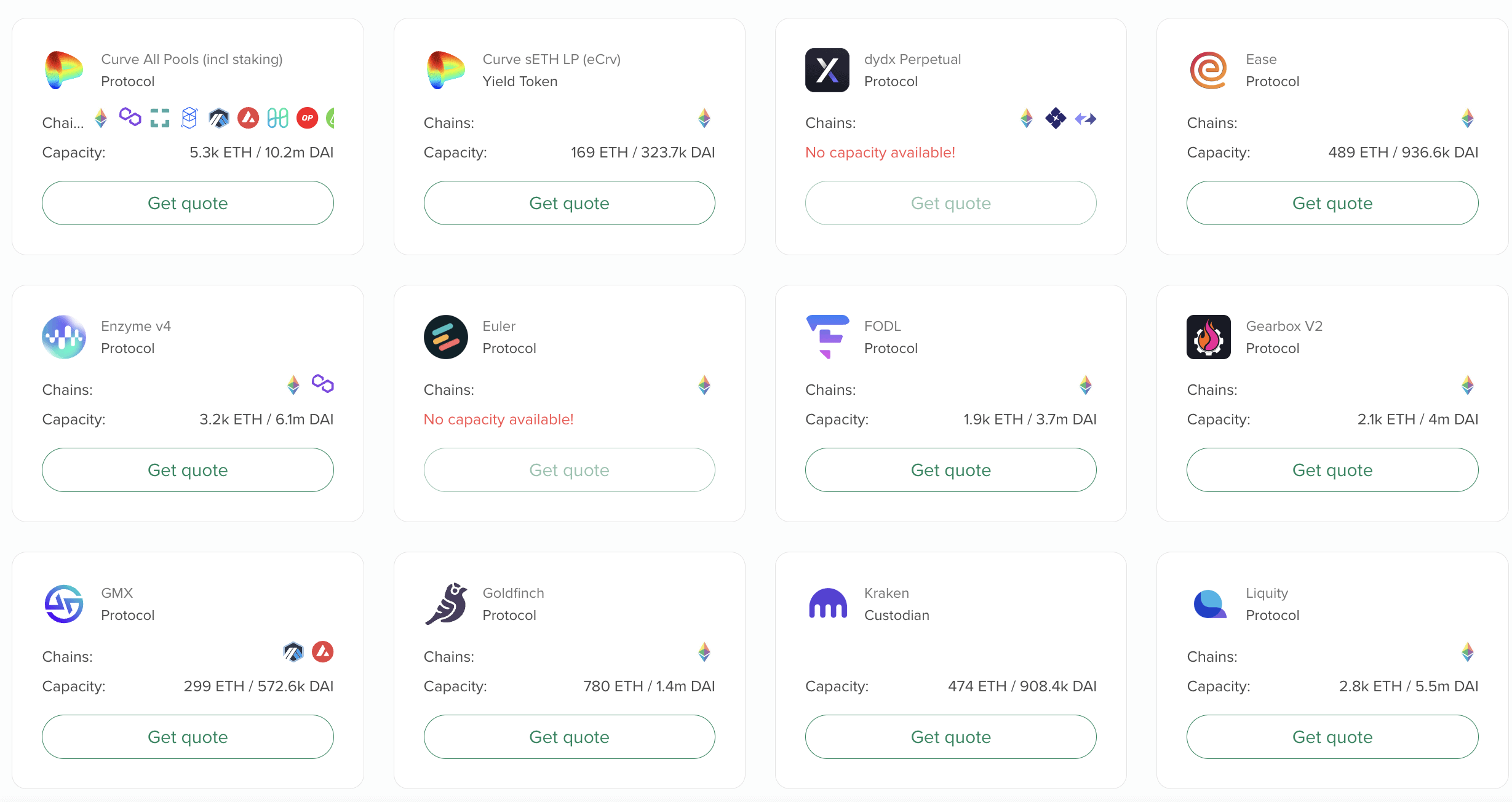Click the Arbitrum chain icon on GMX card

293,651
